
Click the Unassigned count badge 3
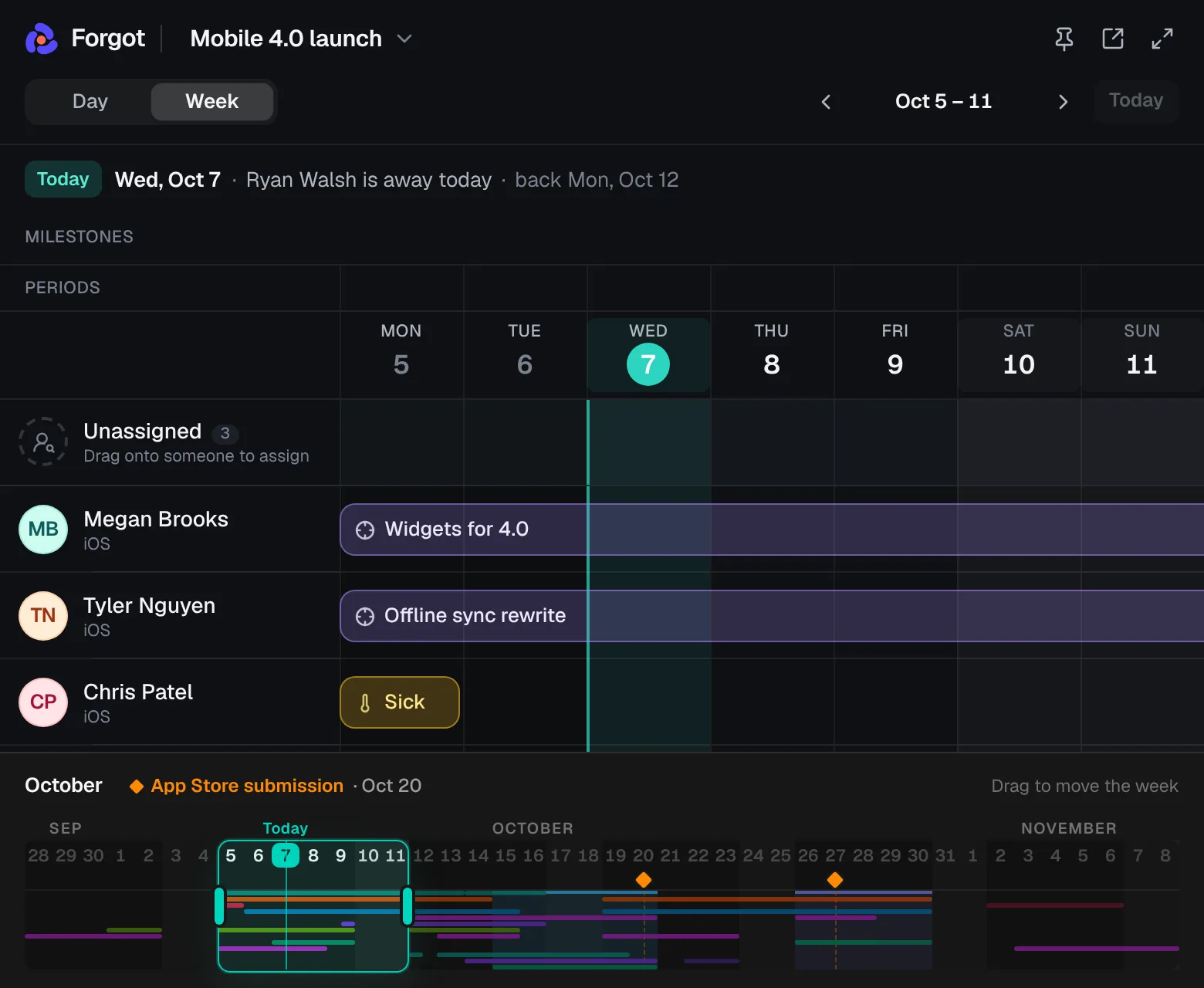pos(225,433)
